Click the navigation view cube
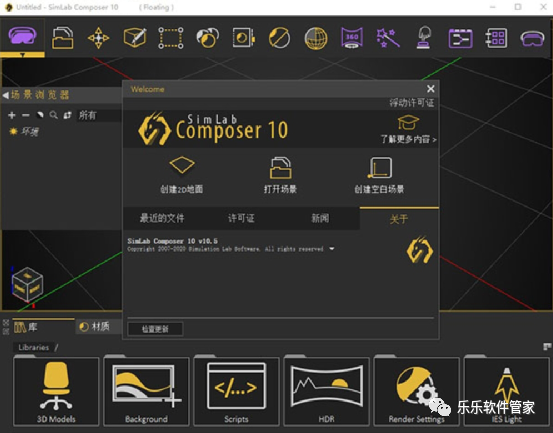553x433 pixels. [27, 285]
